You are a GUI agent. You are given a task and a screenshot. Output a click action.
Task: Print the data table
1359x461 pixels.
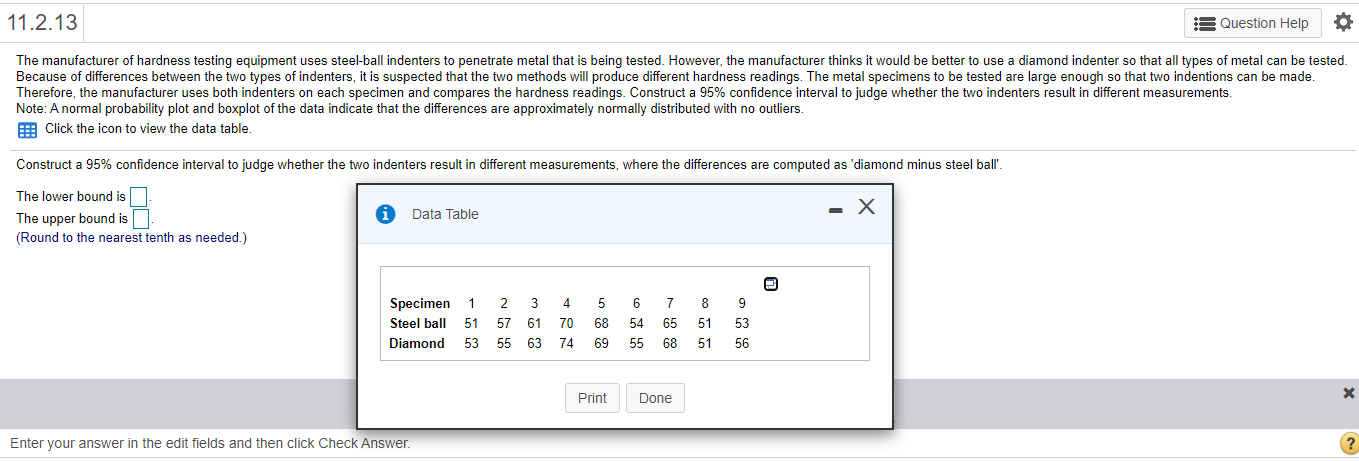(x=592, y=398)
